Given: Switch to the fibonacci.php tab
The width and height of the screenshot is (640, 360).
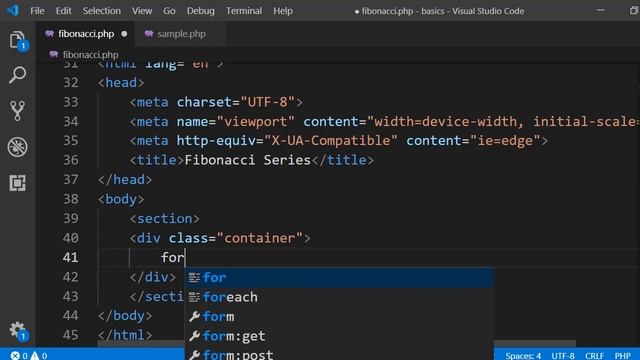Looking at the screenshot, I should (x=86, y=34).
